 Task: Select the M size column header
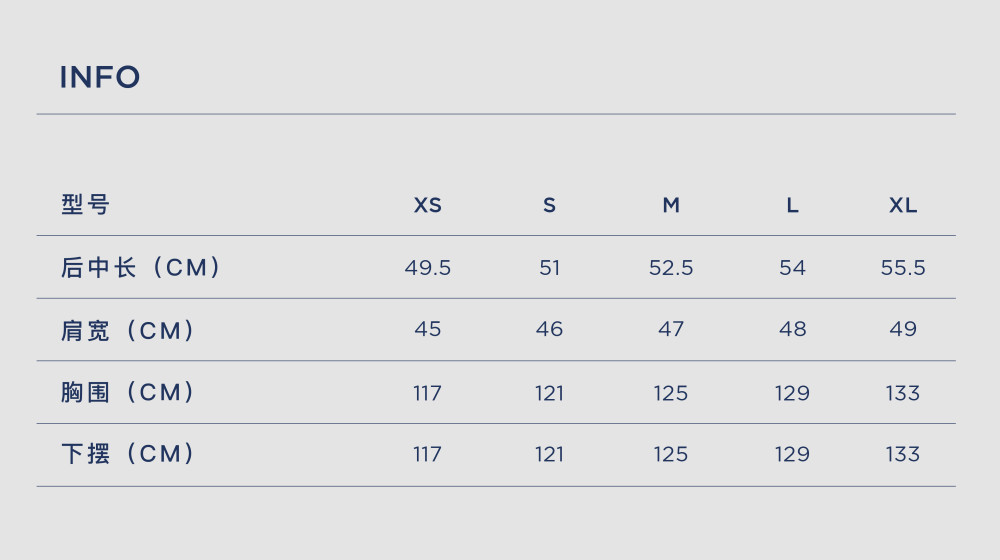coord(671,205)
